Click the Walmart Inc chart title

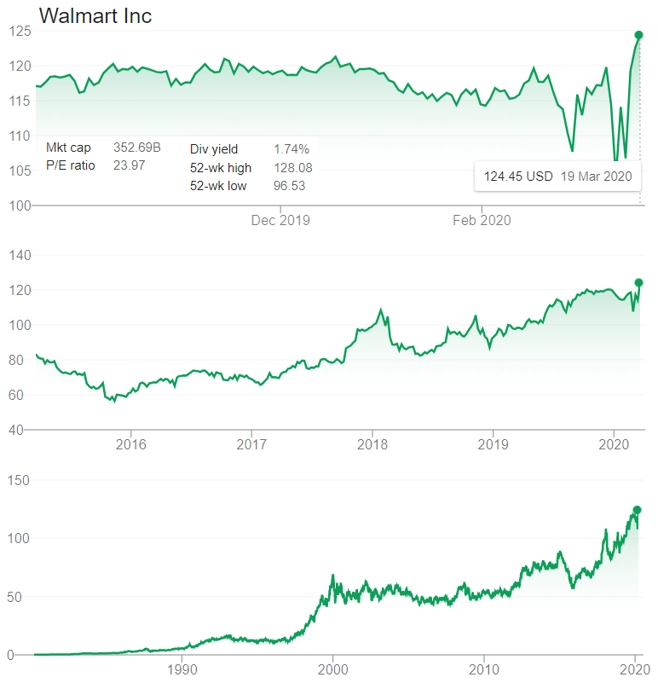pyautogui.click(x=95, y=16)
